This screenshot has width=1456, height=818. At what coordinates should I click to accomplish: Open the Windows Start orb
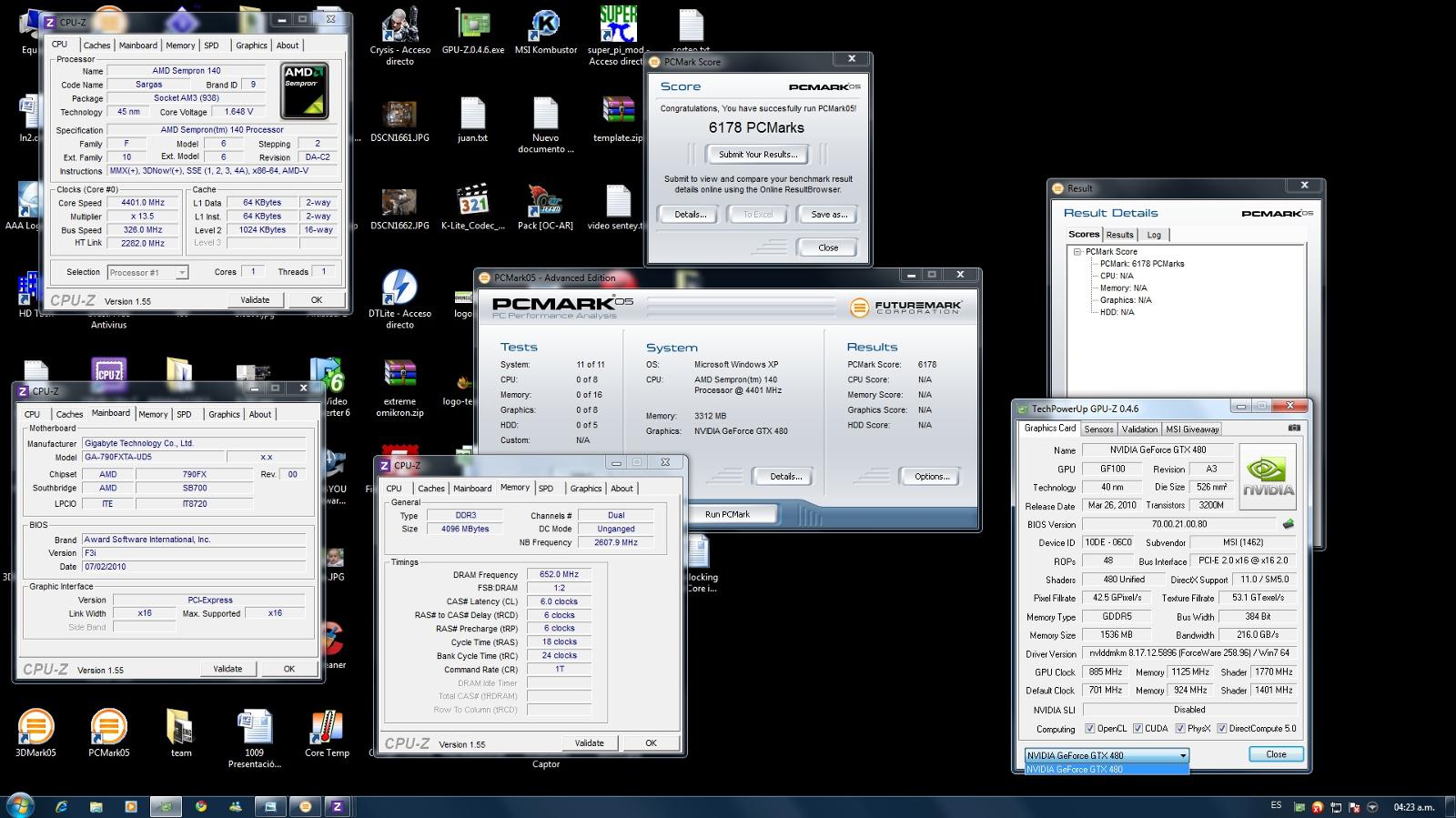click(19, 806)
